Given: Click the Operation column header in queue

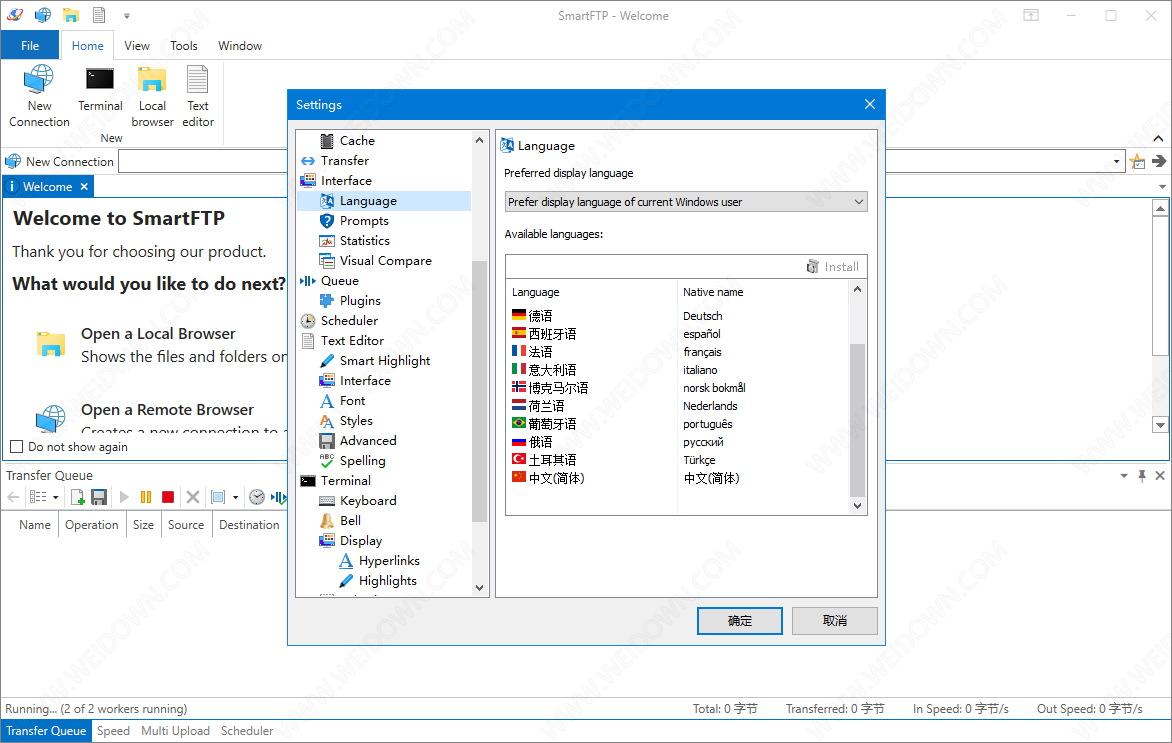Looking at the screenshot, I should [91, 525].
